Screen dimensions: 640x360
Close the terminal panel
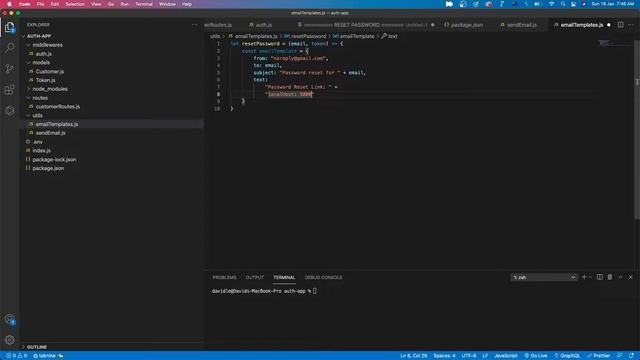pos(631,277)
